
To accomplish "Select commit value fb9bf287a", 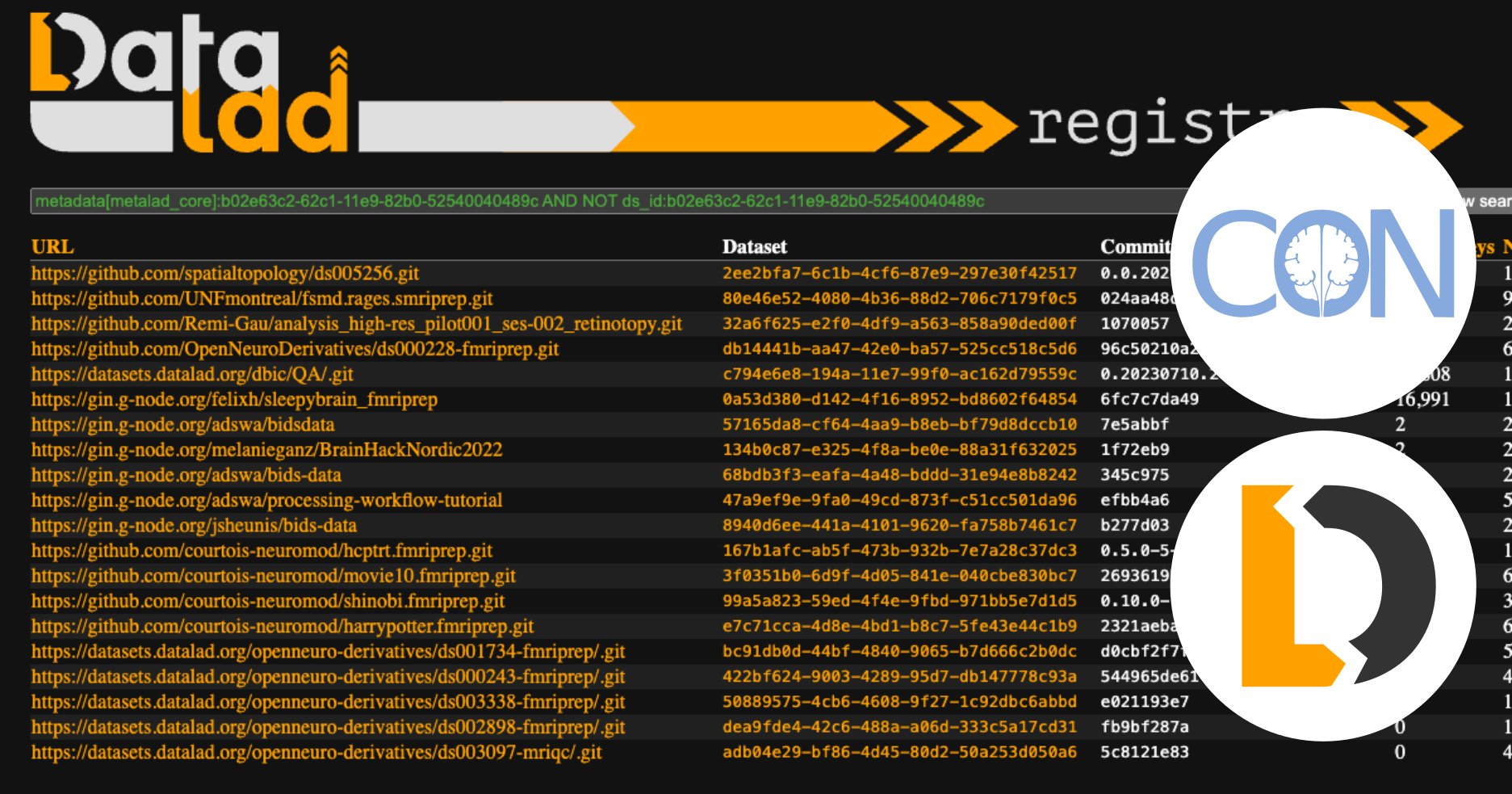I will tap(1145, 727).
